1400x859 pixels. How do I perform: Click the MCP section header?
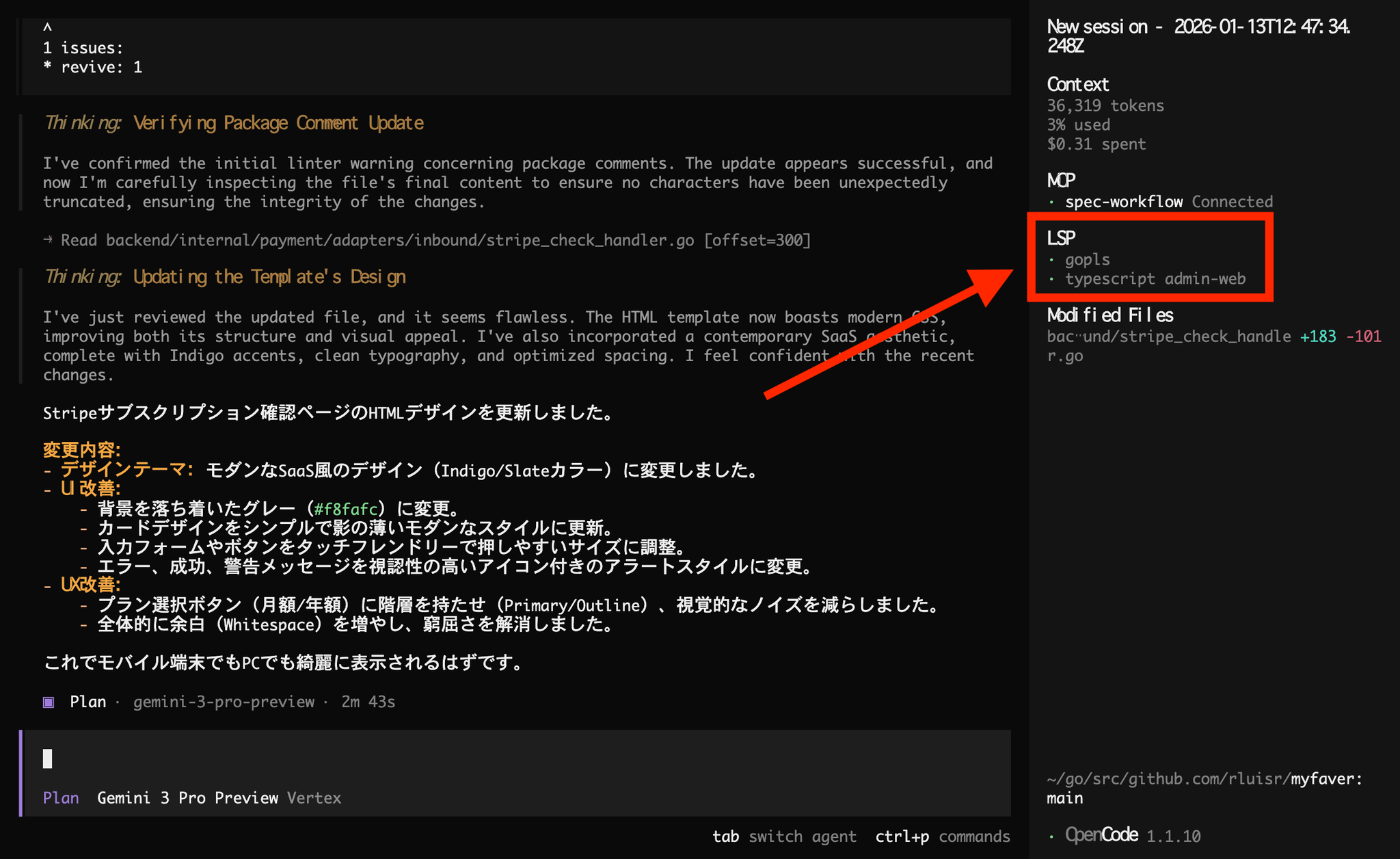tap(1061, 181)
